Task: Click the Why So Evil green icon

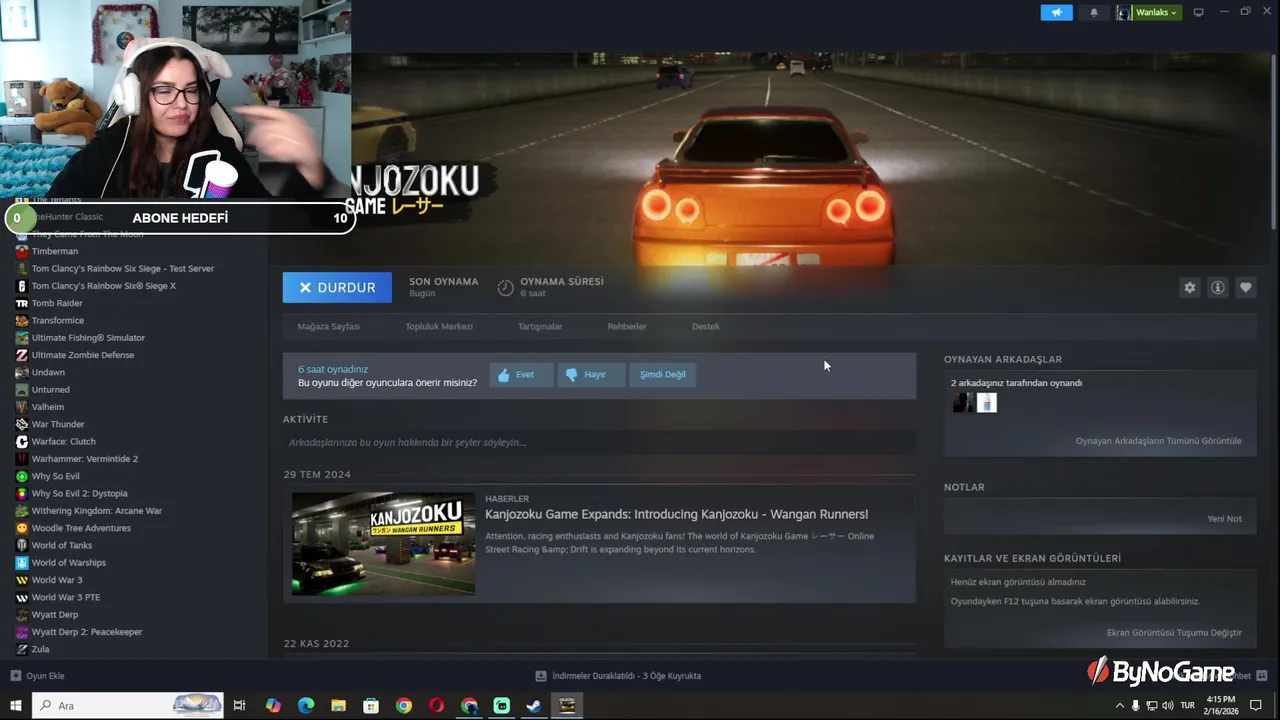Action: (x=22, y=476)
